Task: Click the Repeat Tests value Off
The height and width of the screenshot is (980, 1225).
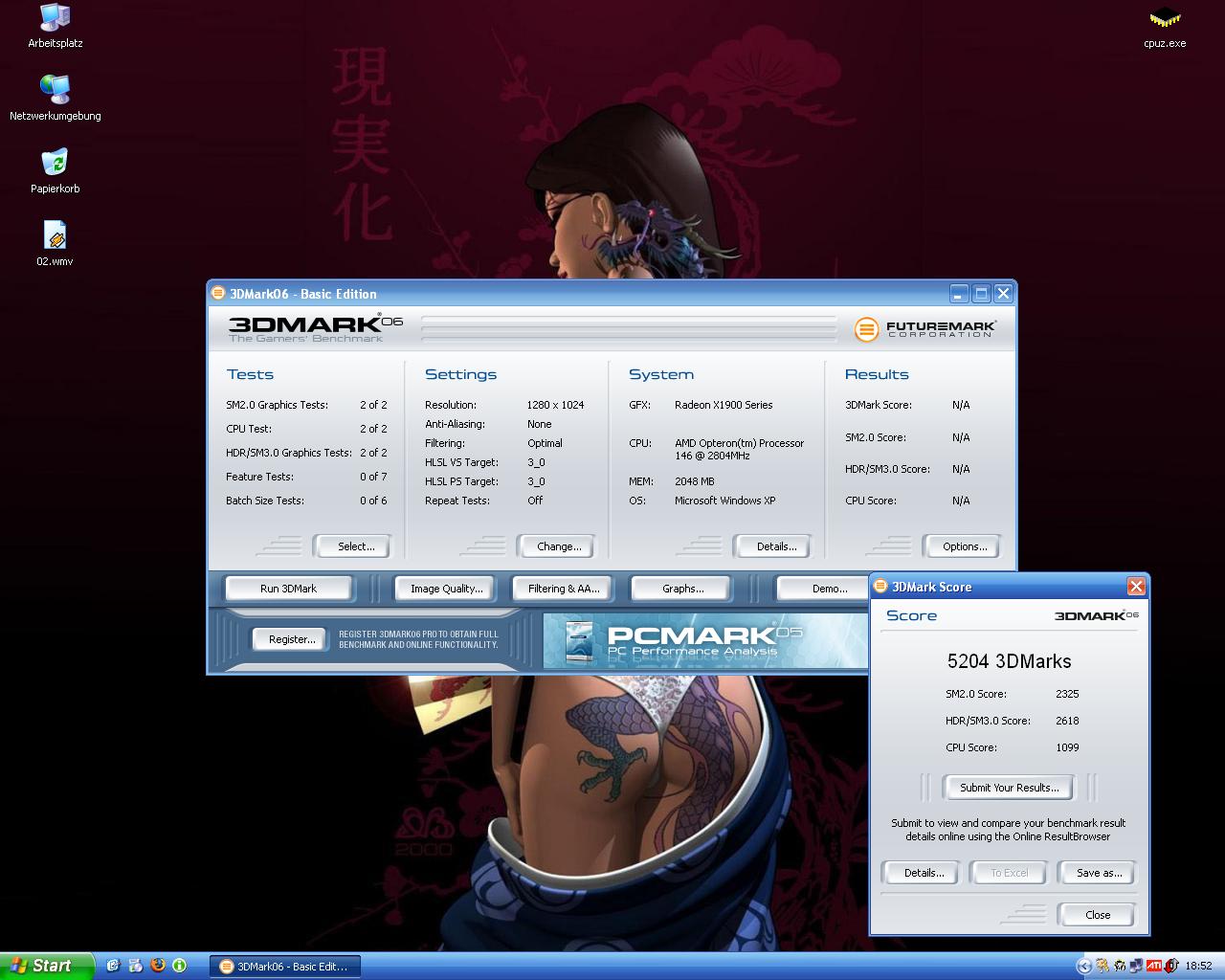Action: coord(534,501)
